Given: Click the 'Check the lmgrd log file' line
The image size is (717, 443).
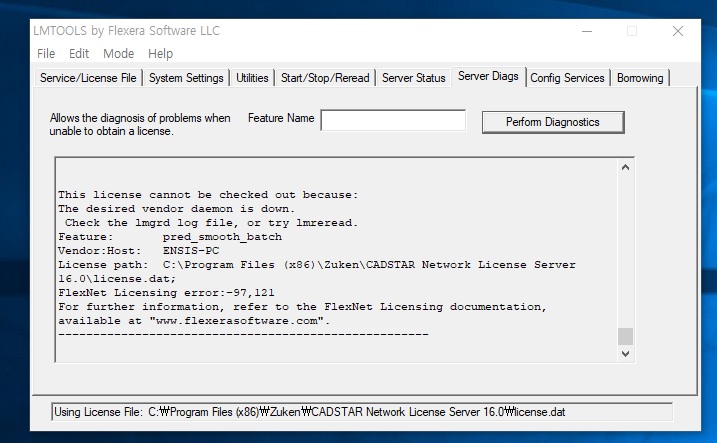Looking at the screenshot, I should (x=211, y=223).
